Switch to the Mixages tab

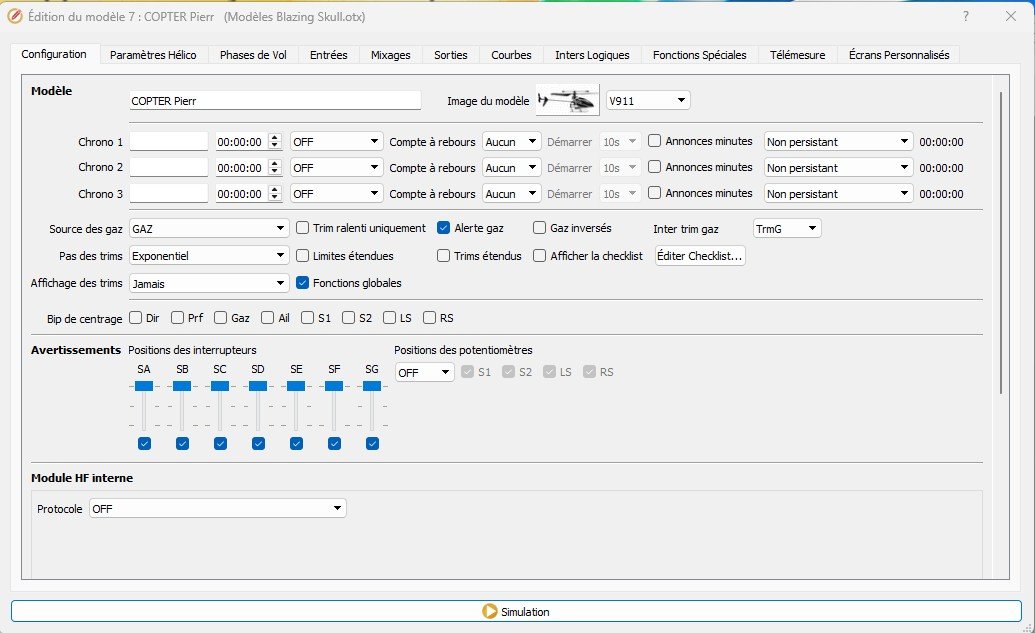(390, 55)
